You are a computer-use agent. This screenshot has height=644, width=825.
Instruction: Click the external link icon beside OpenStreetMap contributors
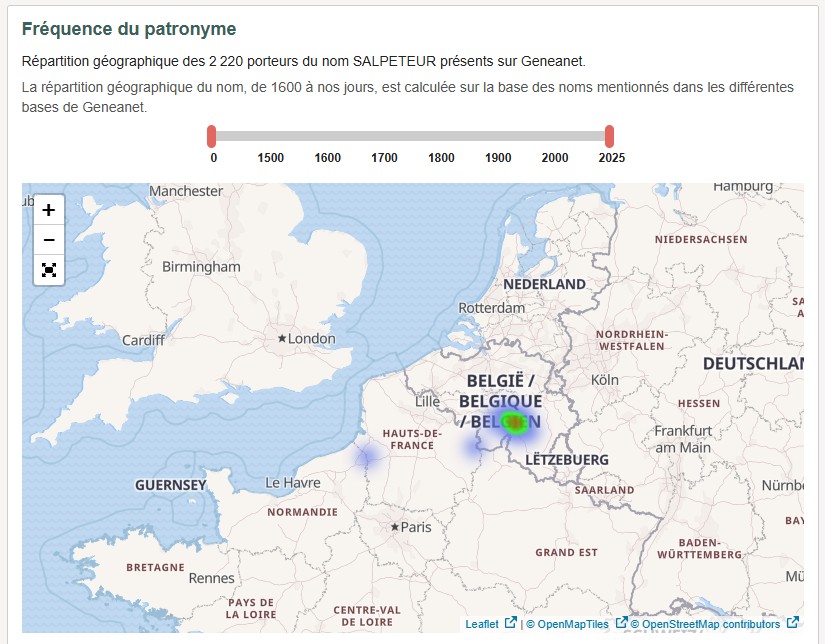[x=791, y=621]
